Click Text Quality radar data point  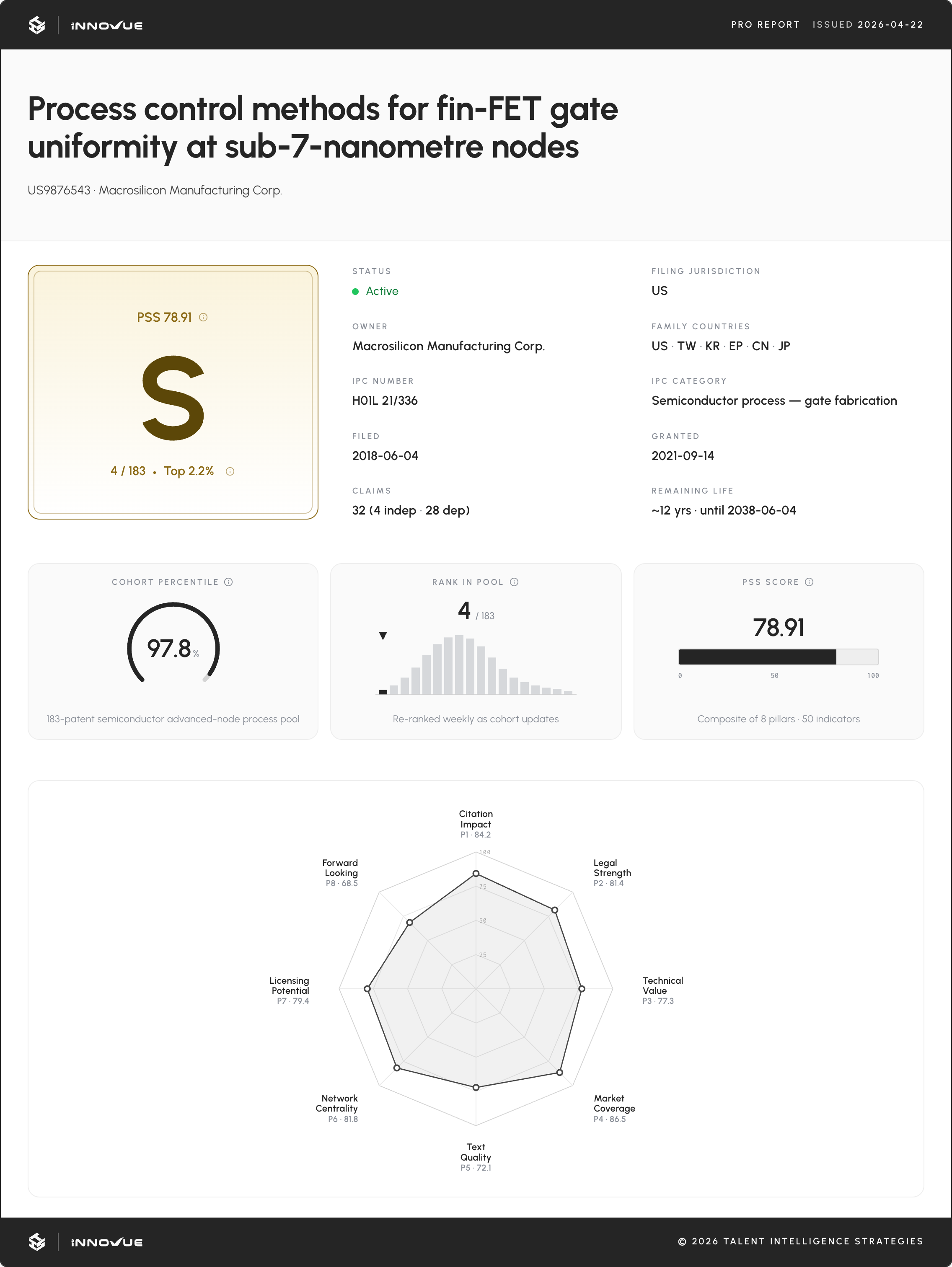point(476,1087)
